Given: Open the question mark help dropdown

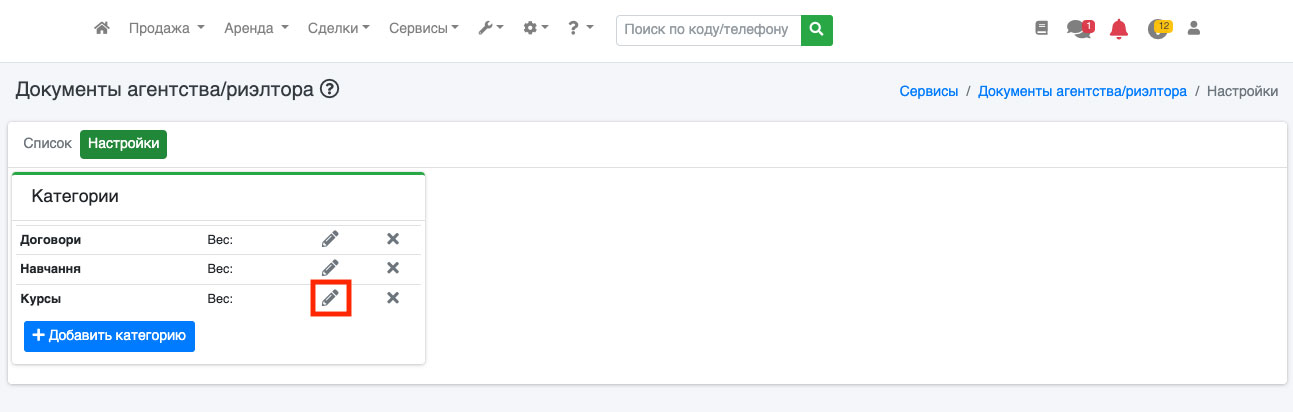Looking at the screenshot, I should point(580,29).
